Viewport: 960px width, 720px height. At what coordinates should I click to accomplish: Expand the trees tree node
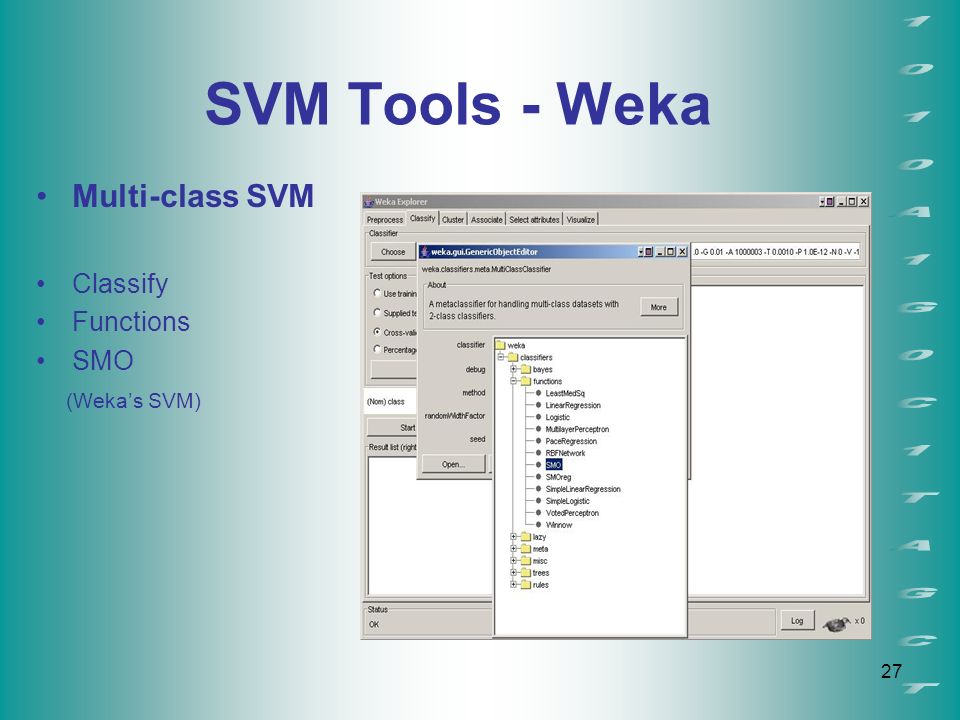513,572
